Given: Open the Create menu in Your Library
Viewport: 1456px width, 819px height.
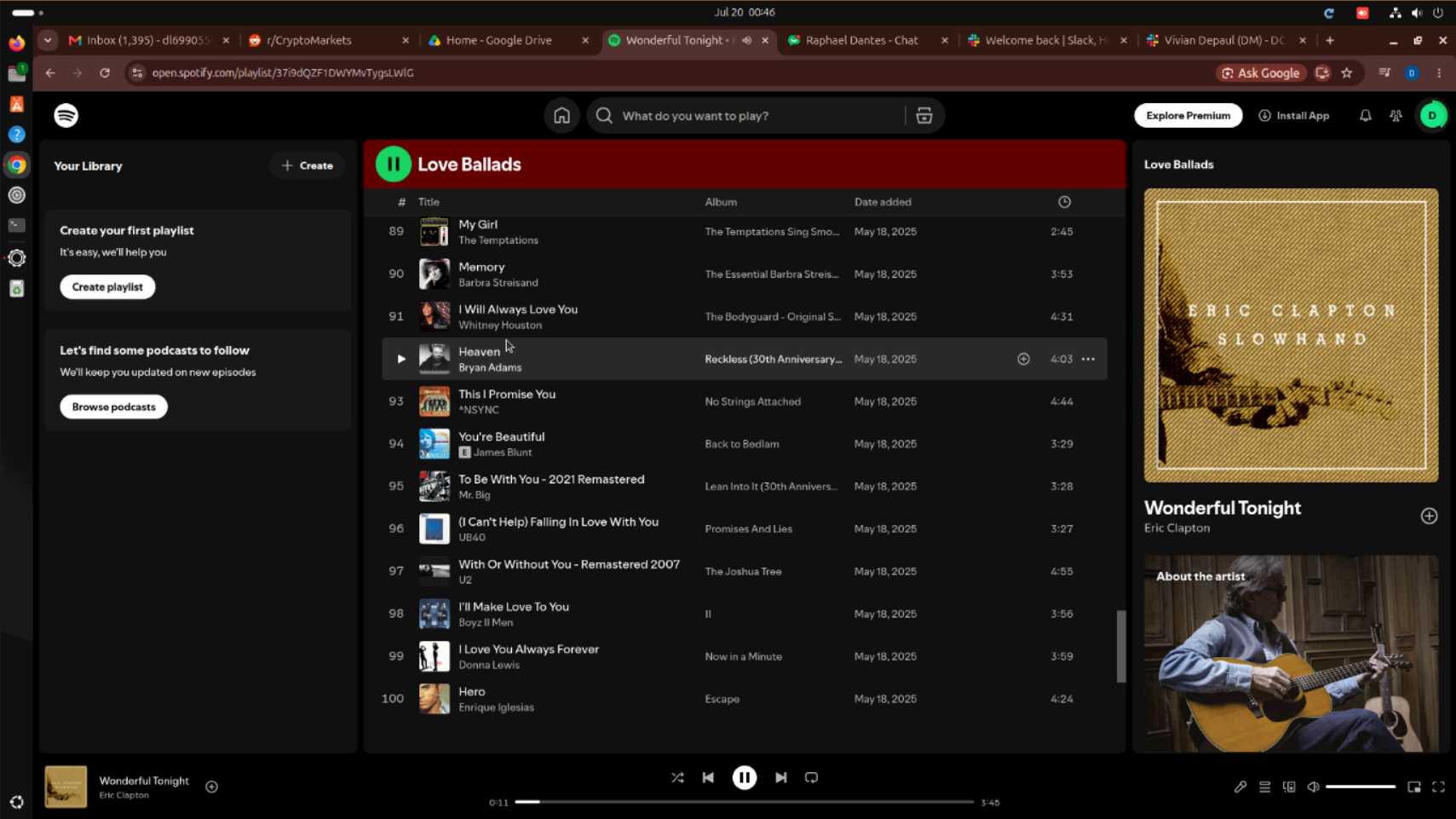Looking at the screenshot, I should 308,165.
